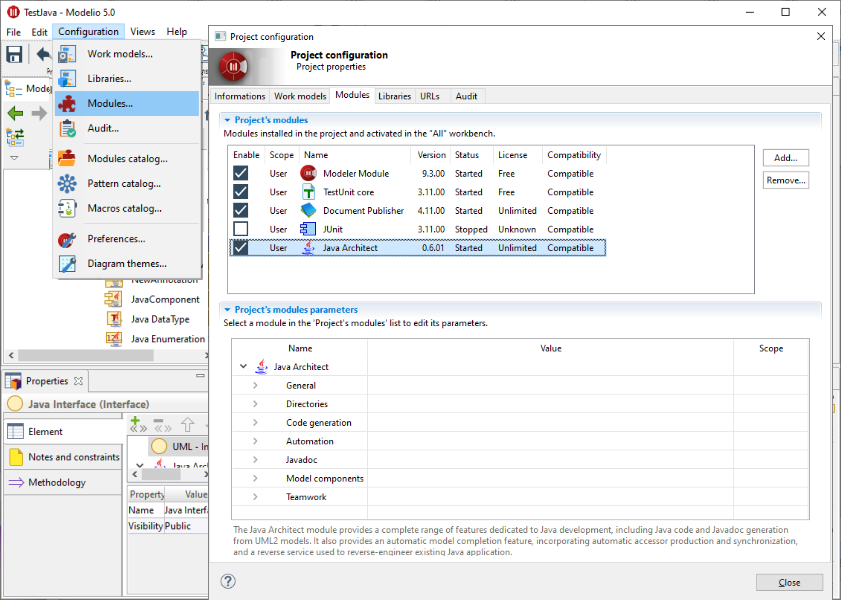This screenshot has width=841, height=600.
Task: Expand the Teamwork parameters group
Action: 255,497
